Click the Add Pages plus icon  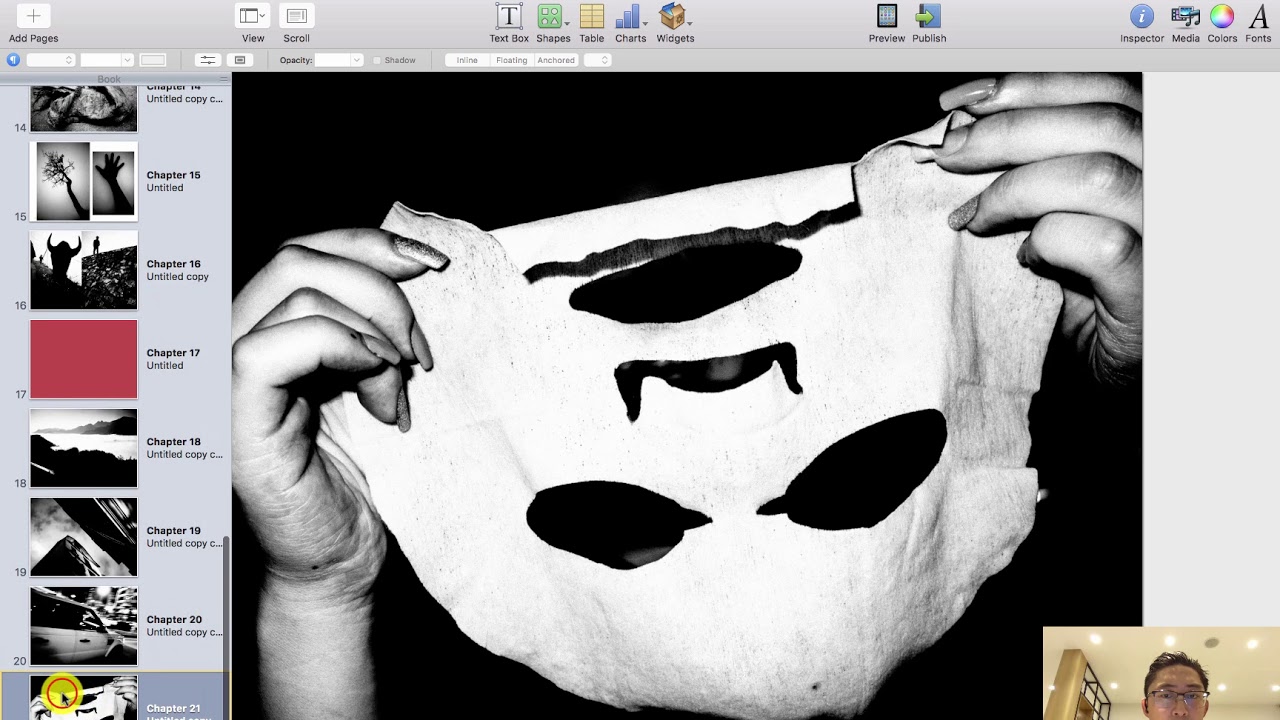[33, 16]
